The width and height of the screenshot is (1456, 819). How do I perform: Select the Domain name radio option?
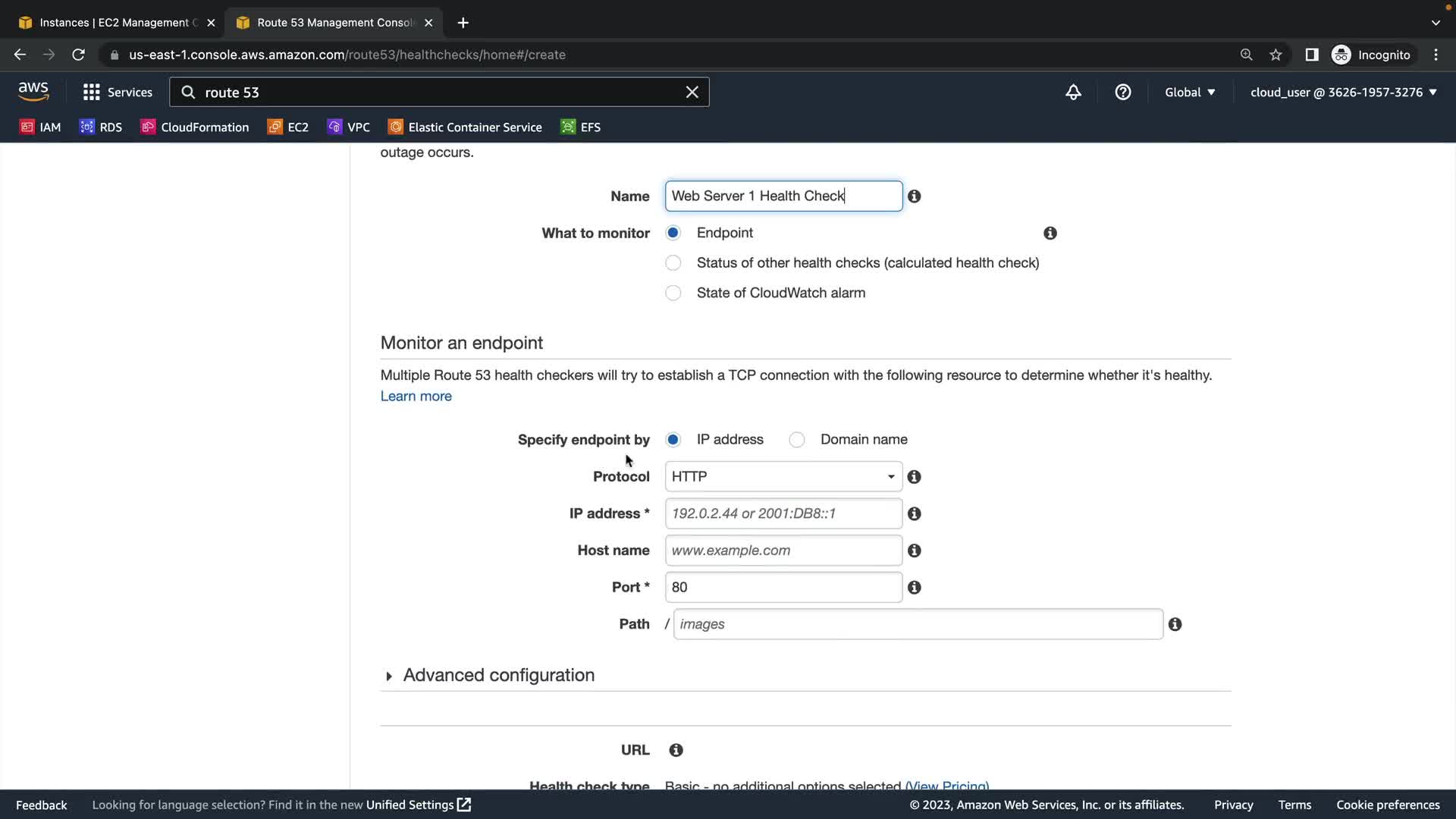(x=797, y=440)
